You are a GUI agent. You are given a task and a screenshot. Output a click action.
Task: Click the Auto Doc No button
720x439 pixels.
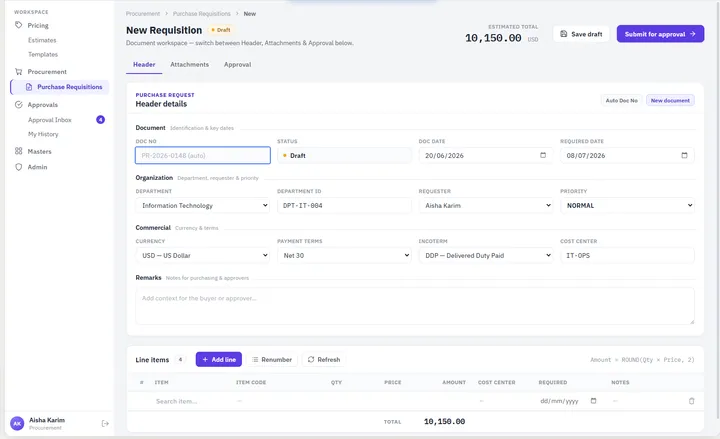click(621, 101)
